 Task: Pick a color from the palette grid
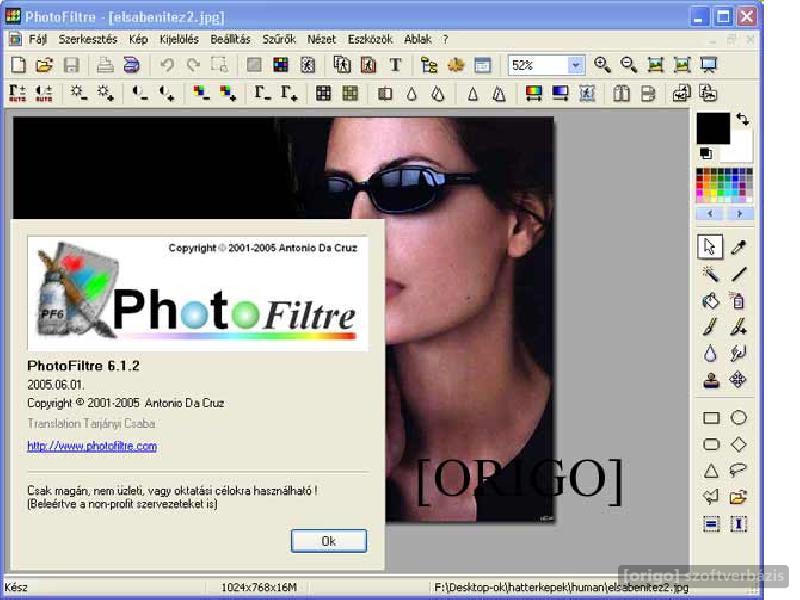724,185
